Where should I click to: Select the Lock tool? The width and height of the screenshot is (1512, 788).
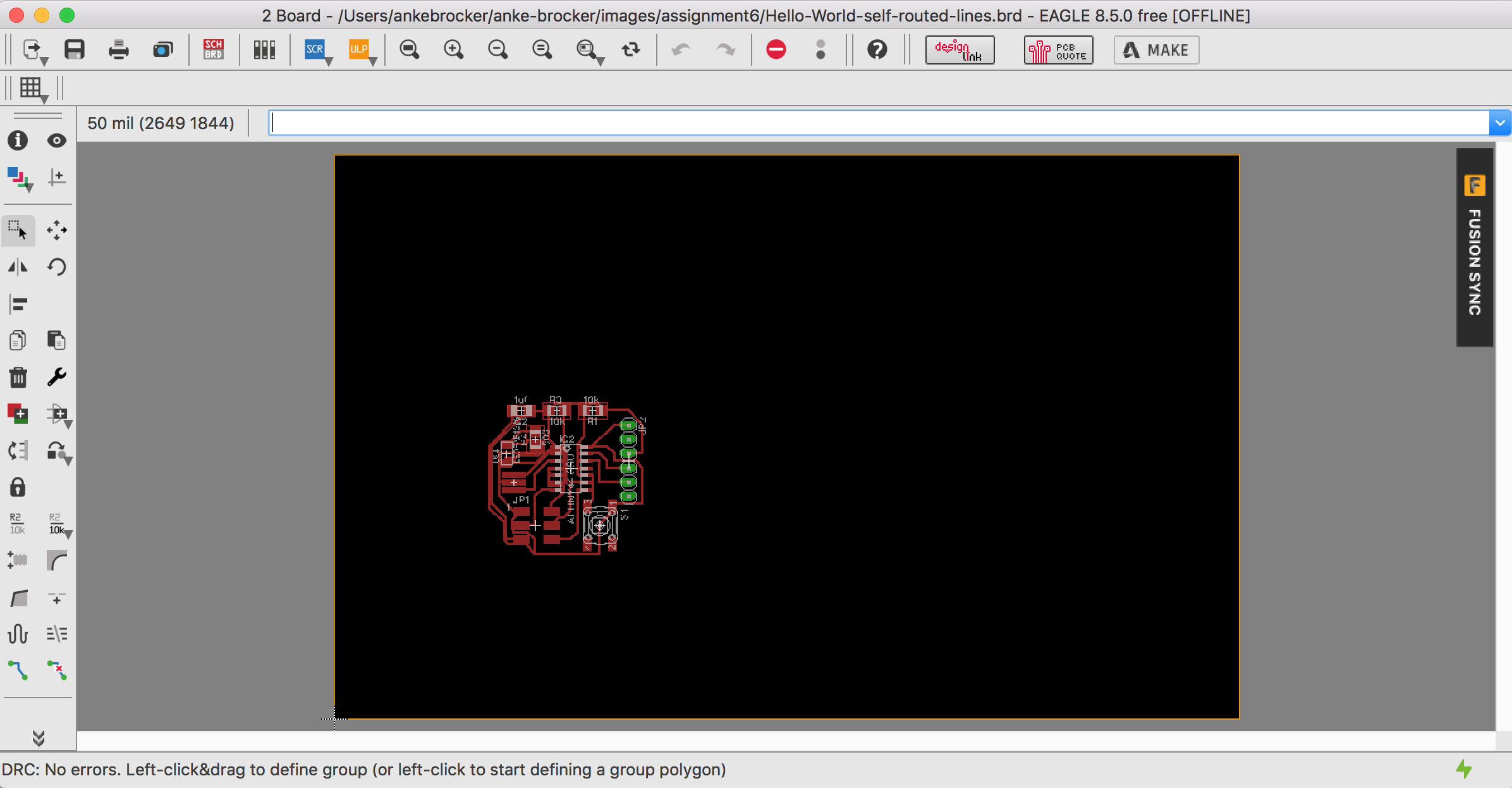[x=18, y=488]
